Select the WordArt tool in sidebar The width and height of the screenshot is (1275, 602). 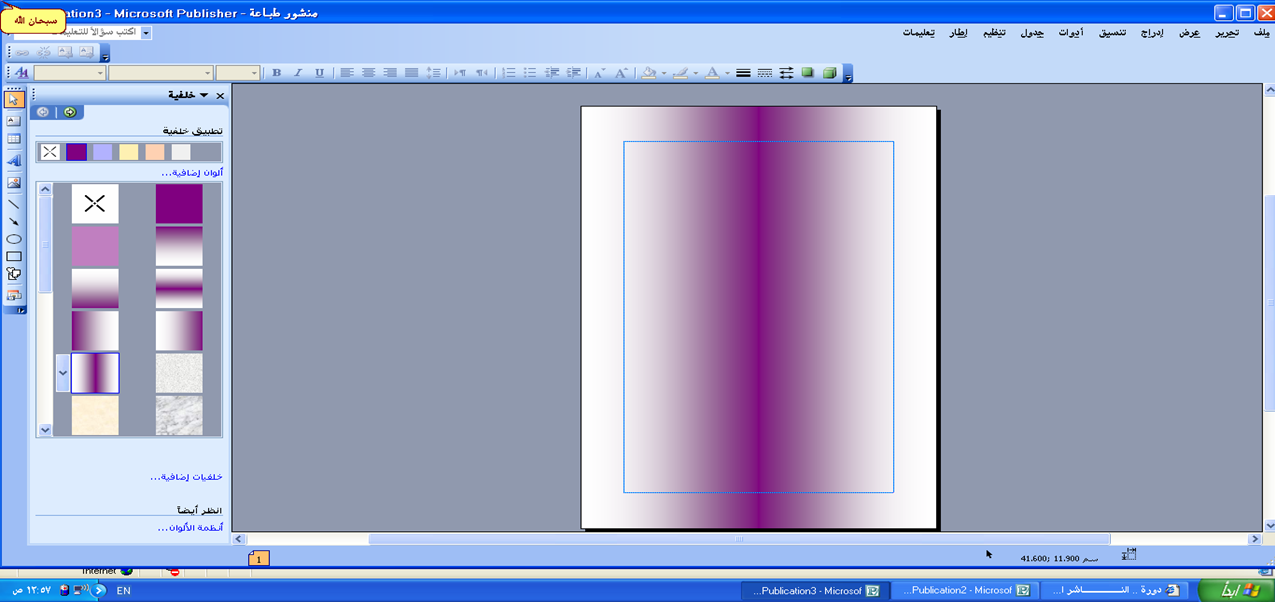tap(14, 160)
